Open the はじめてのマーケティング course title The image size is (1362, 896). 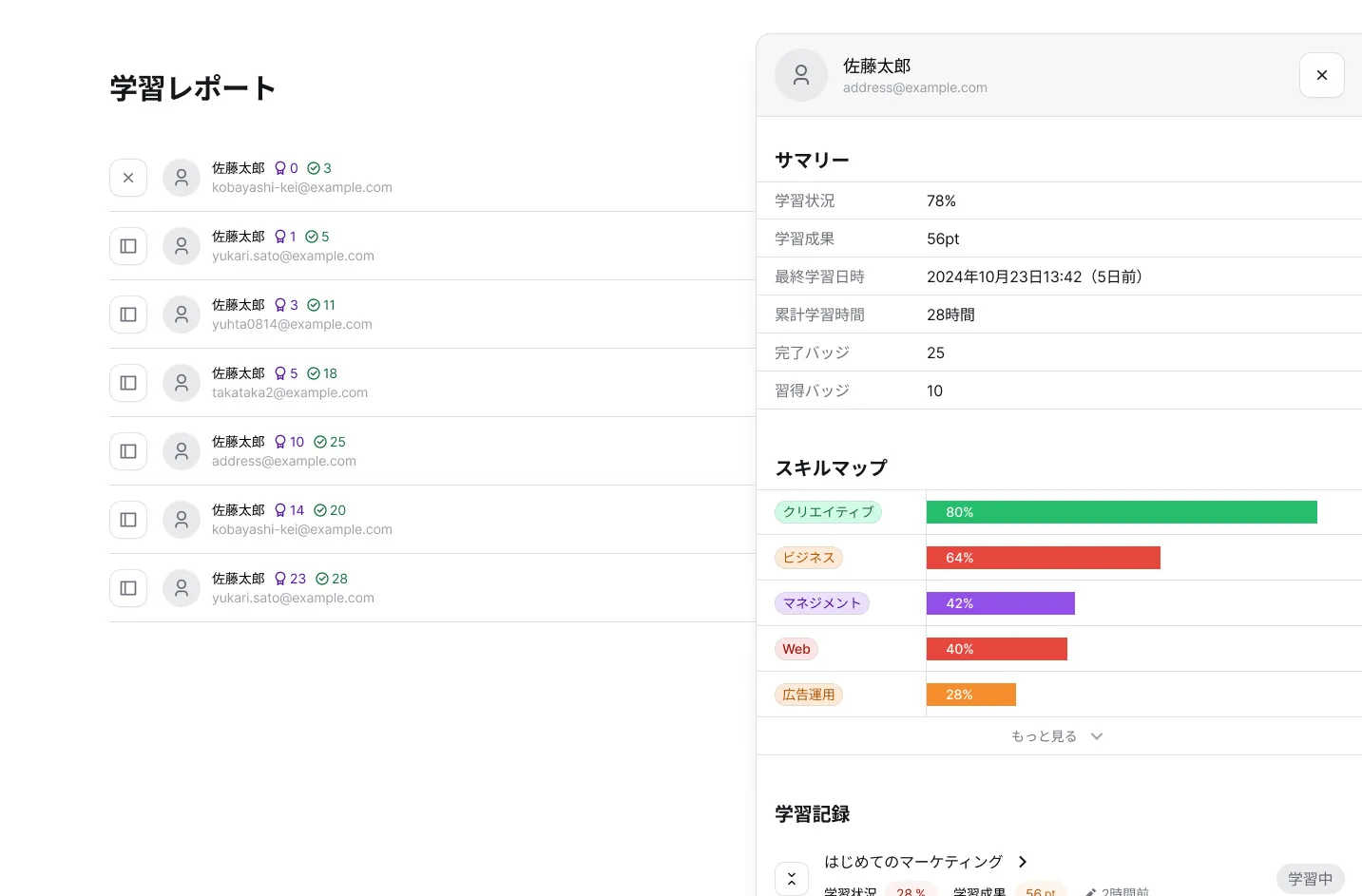pos(913,862)
